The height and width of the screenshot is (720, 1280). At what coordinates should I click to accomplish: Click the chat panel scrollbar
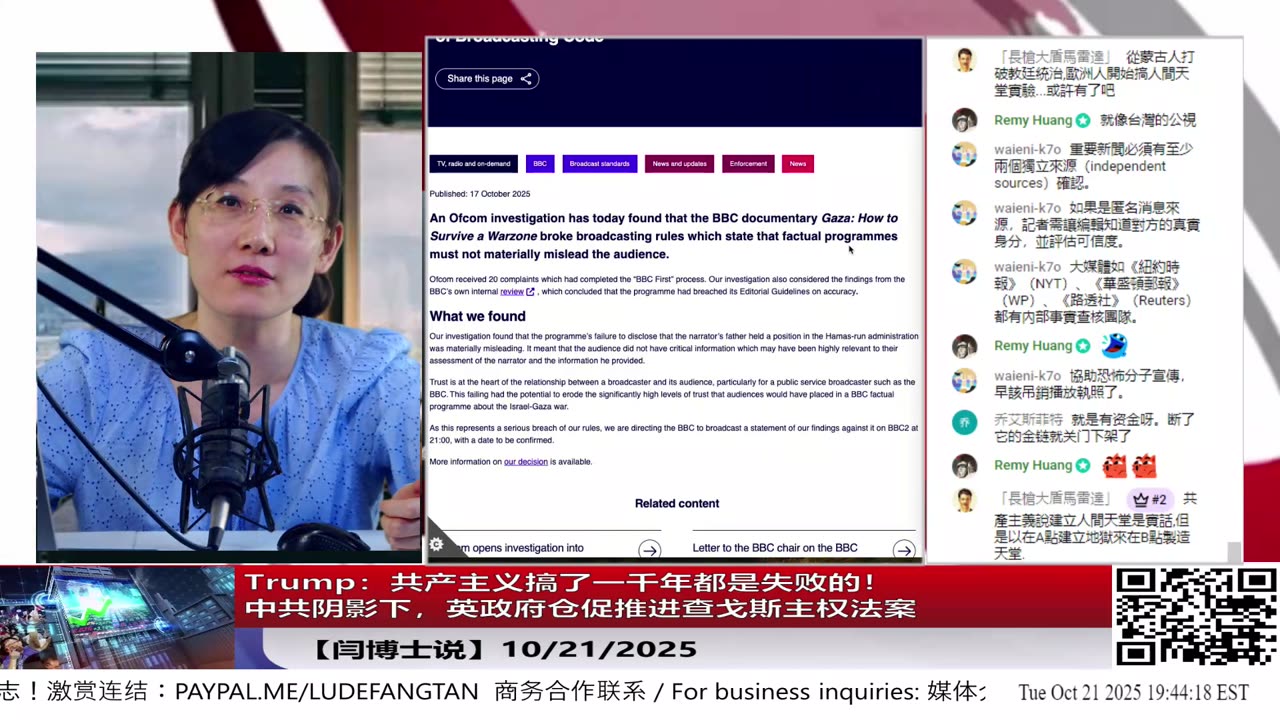tap(1234, 551)
